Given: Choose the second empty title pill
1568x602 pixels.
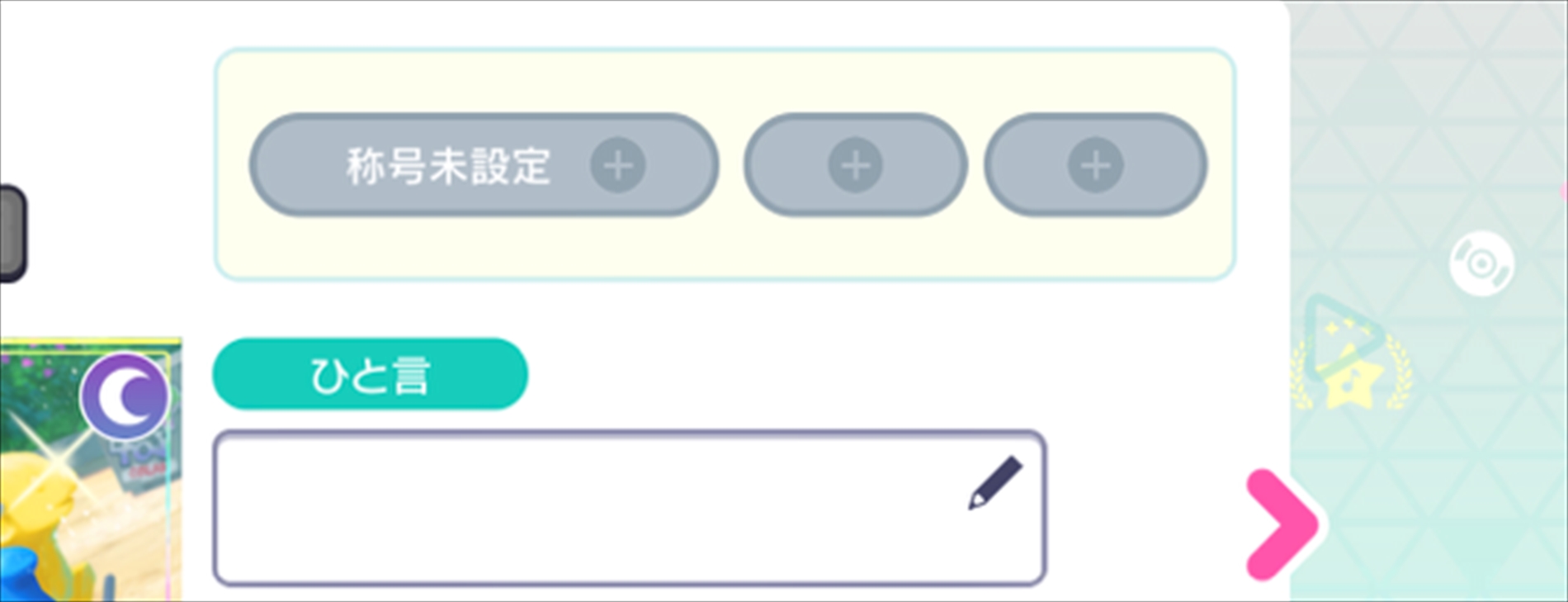Looking at the screenshot, I should tap(856, 165).
